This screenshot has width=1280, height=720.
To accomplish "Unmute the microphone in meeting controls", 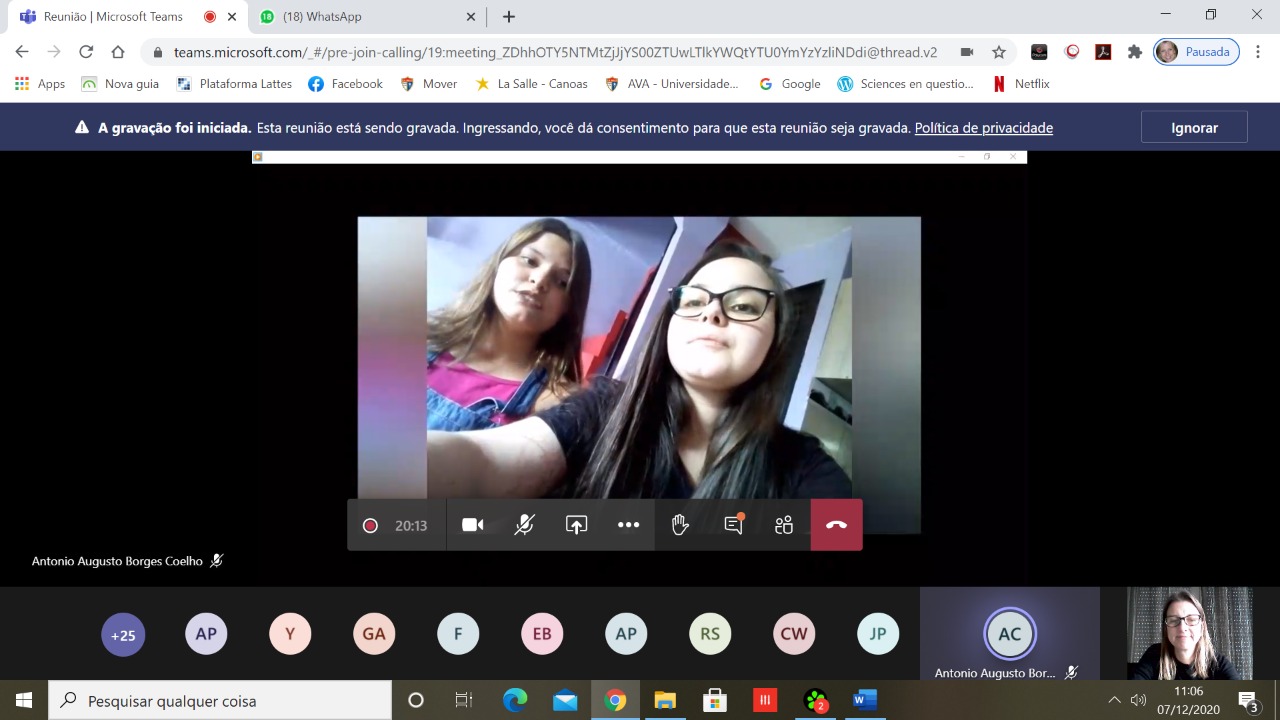I will click(524, 525).
